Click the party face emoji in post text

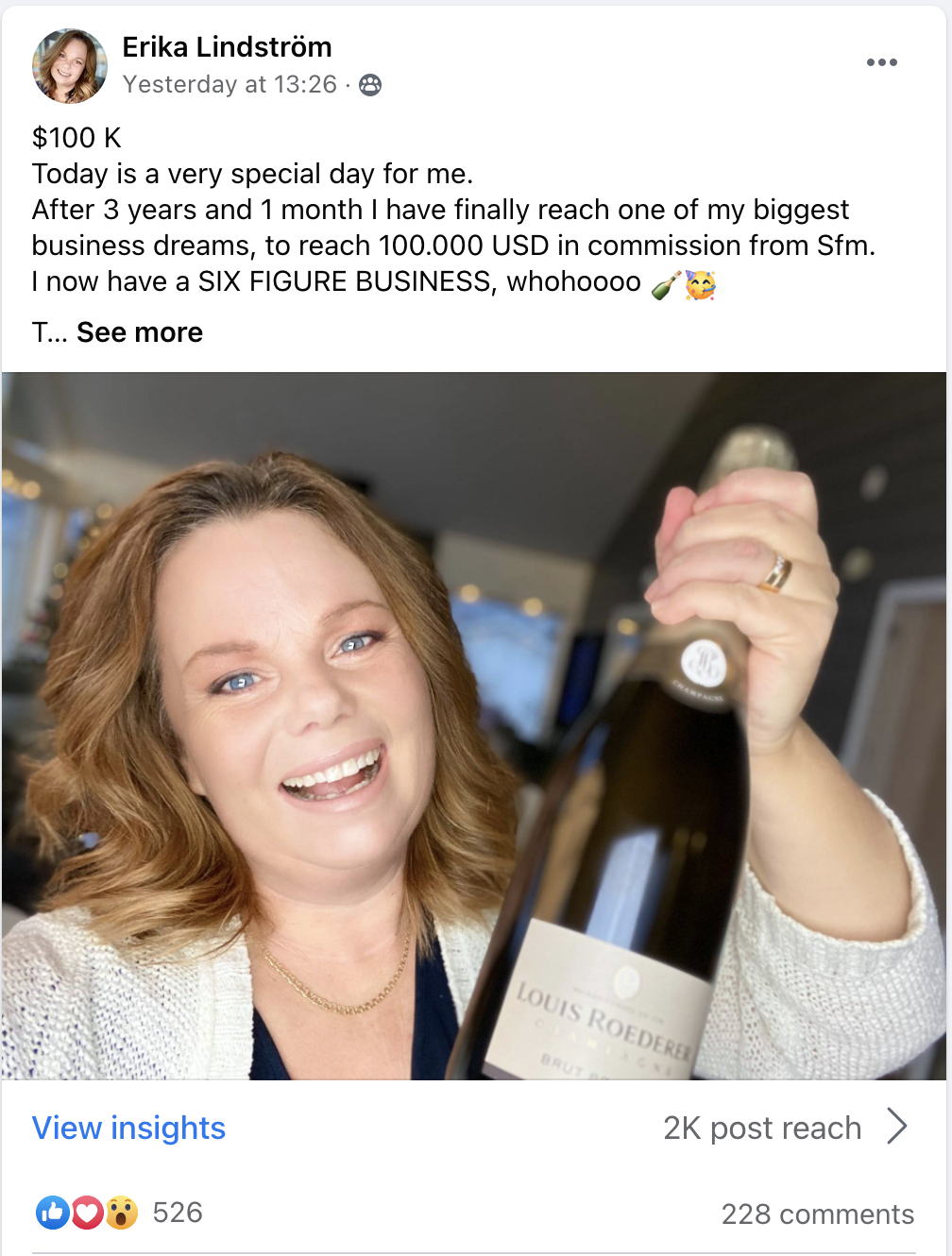(701, 283)
